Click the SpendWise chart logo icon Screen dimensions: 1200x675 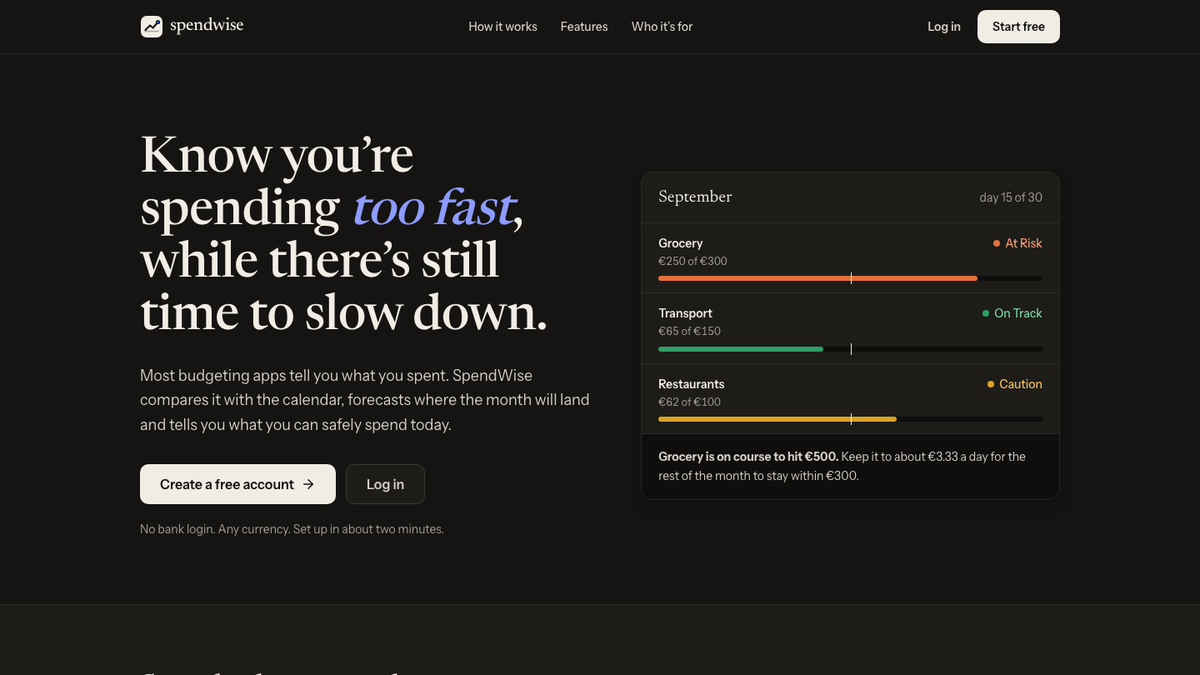click(x=151, y=27)
